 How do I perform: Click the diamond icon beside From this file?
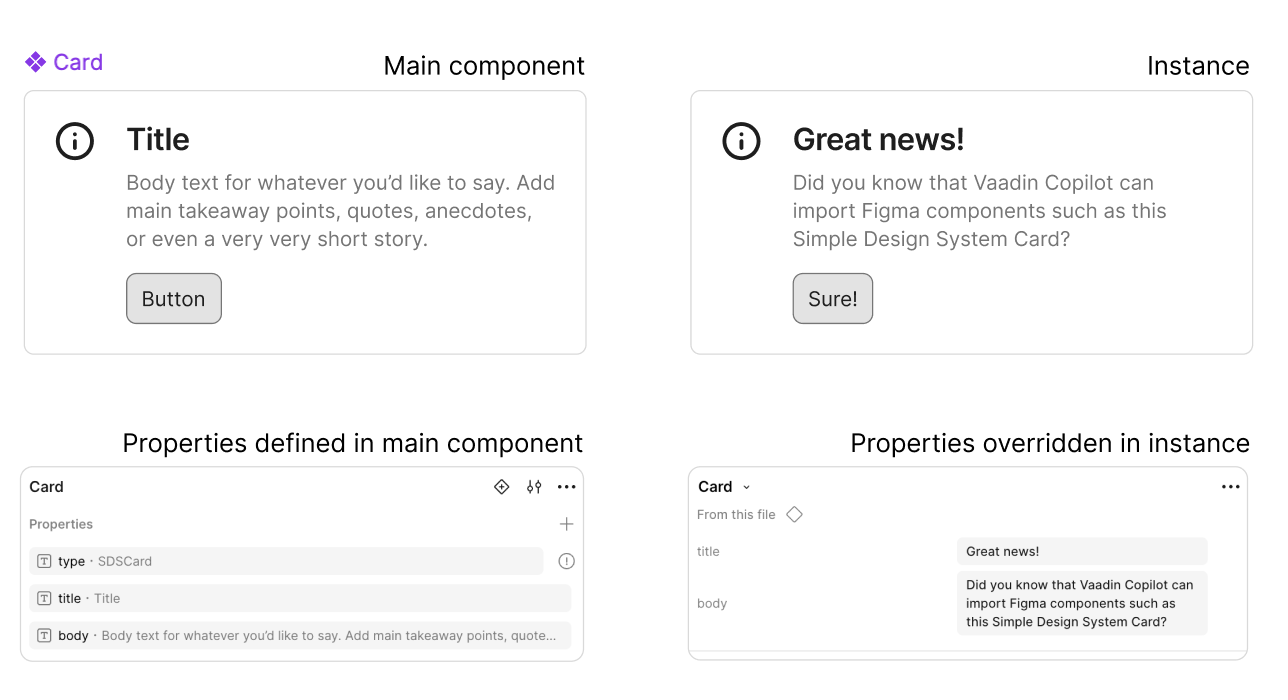[x=794, y=513]
